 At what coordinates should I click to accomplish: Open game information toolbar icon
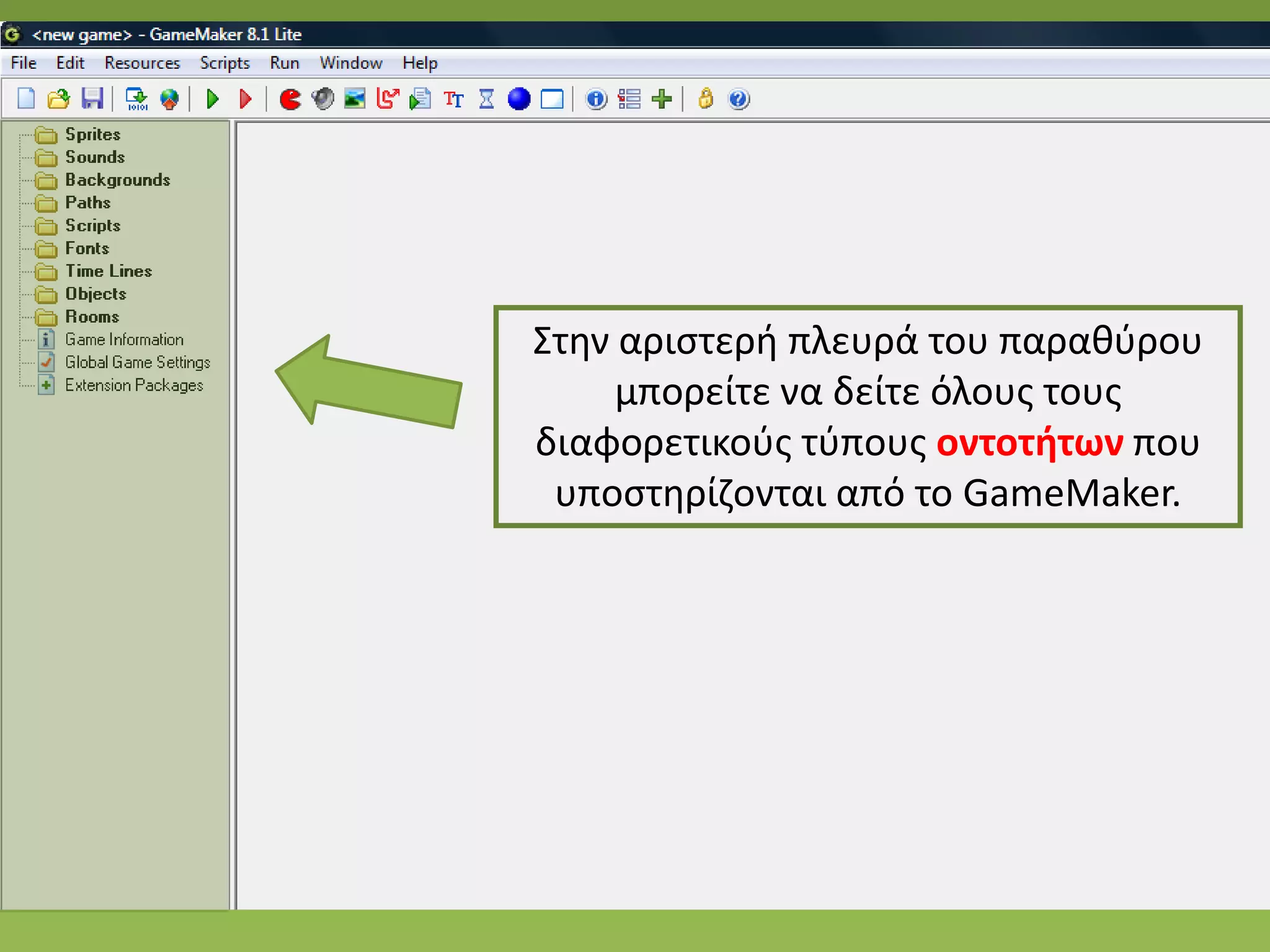596,99
